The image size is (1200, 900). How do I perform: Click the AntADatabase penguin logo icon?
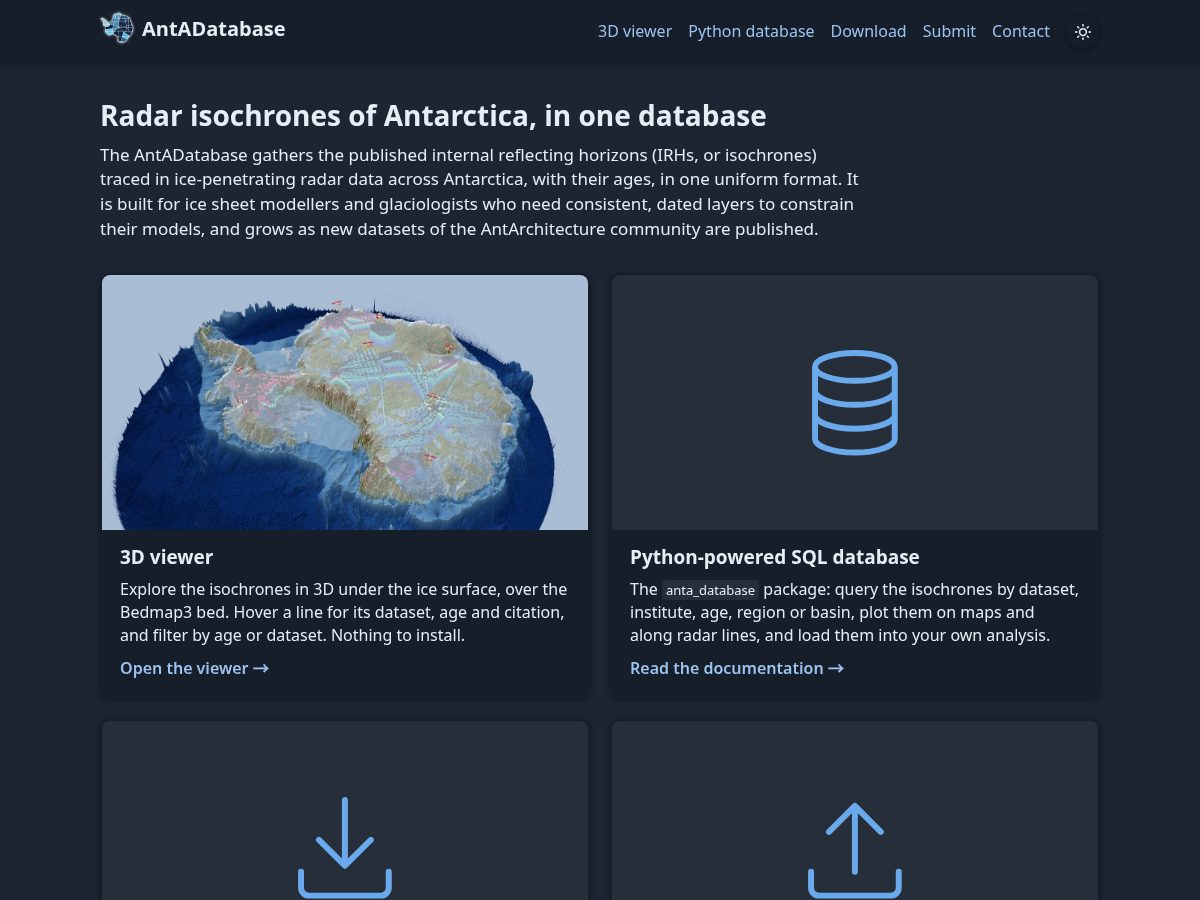[117, 28]
